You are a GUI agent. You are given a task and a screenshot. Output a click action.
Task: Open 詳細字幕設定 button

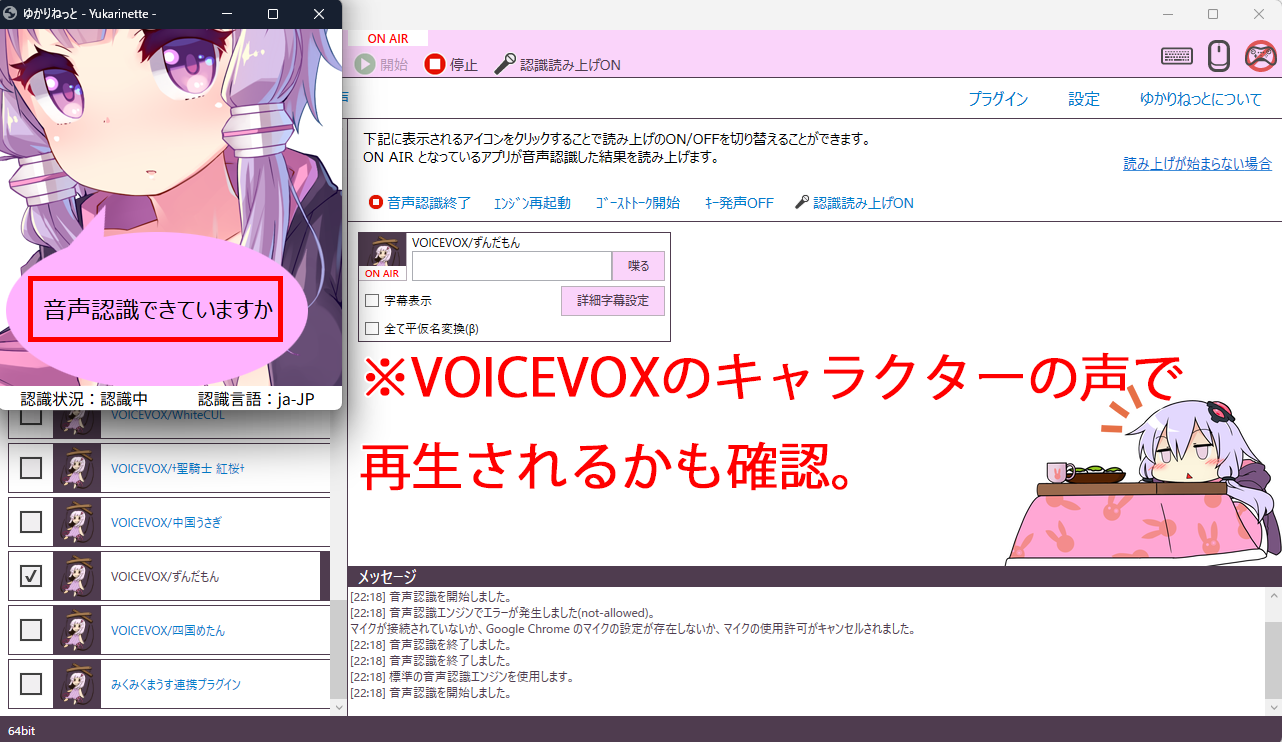coord(613,300)
